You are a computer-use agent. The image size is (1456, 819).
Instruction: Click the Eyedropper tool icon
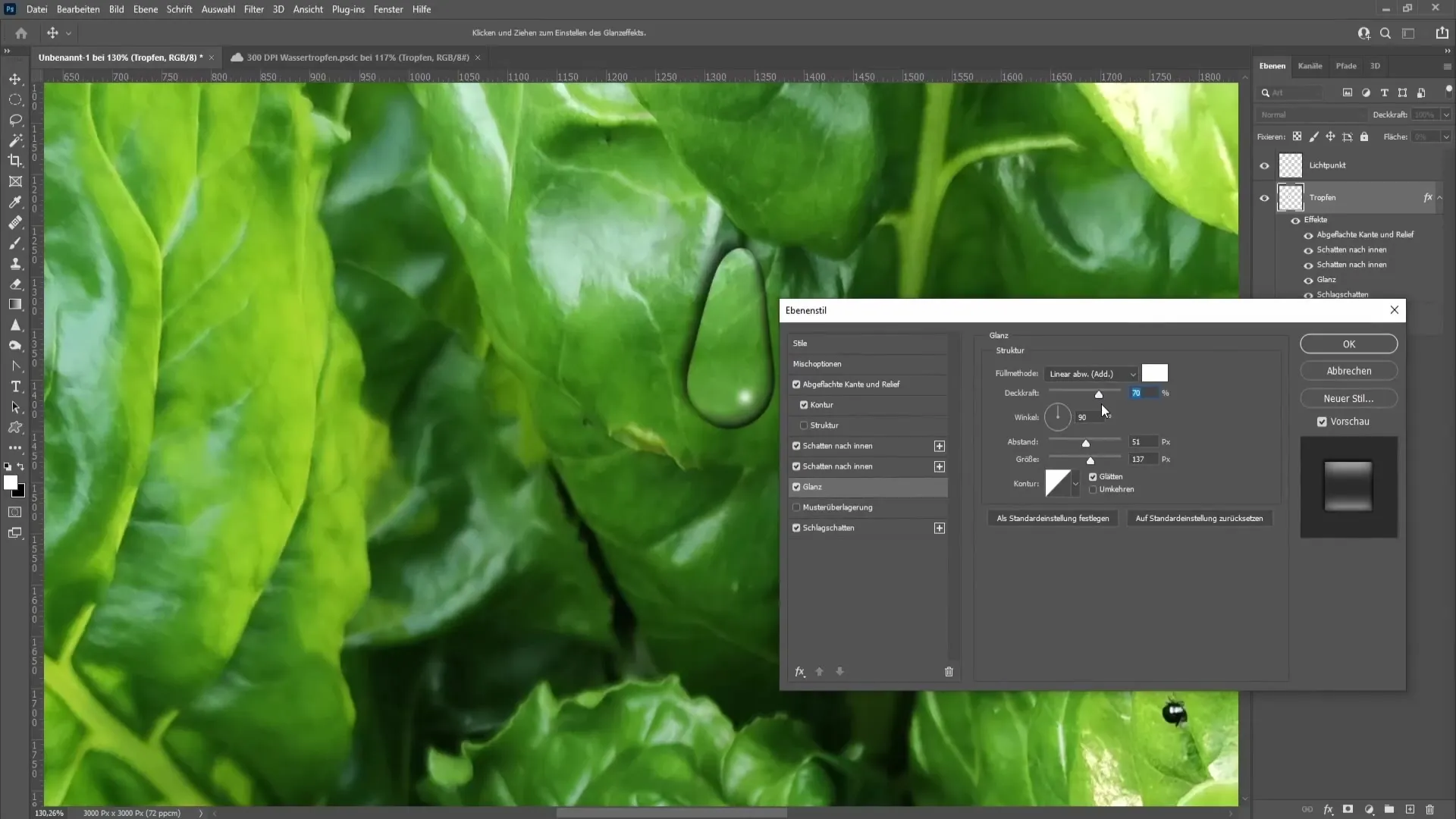(15, 201)
